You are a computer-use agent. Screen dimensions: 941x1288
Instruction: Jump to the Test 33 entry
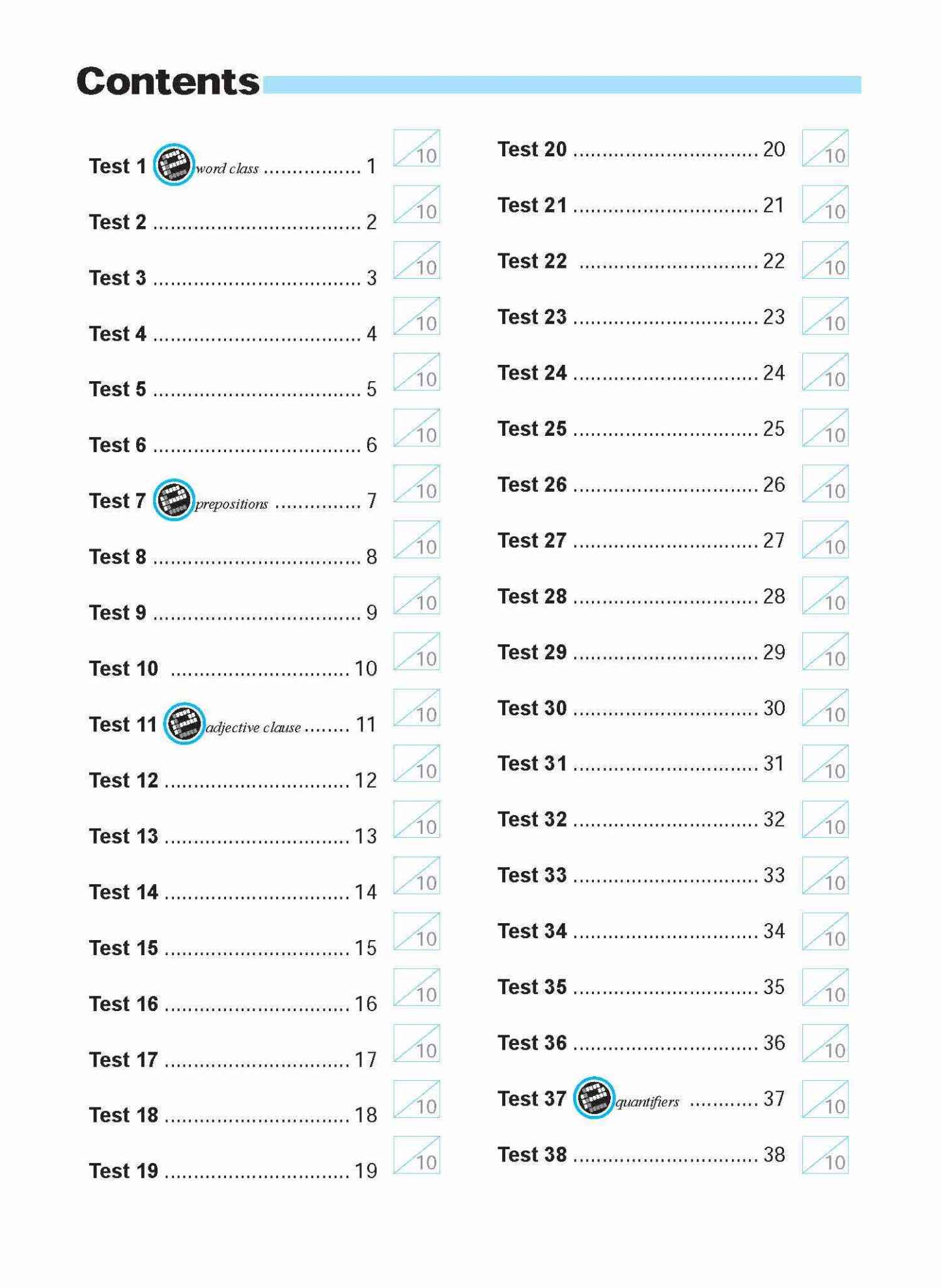532,875
